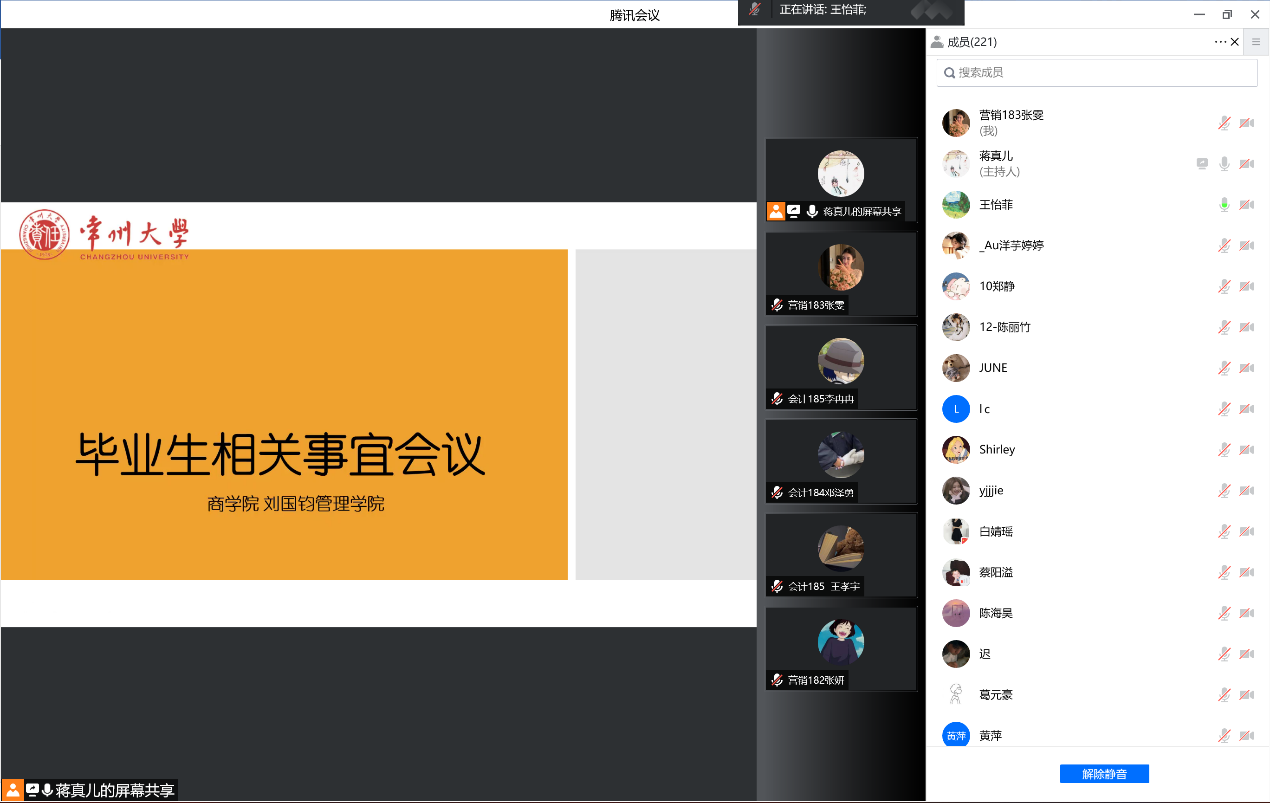Select the 会计184 participant video tile
The height and width of the screenshot is (803, 1270).
click(841, 461)
